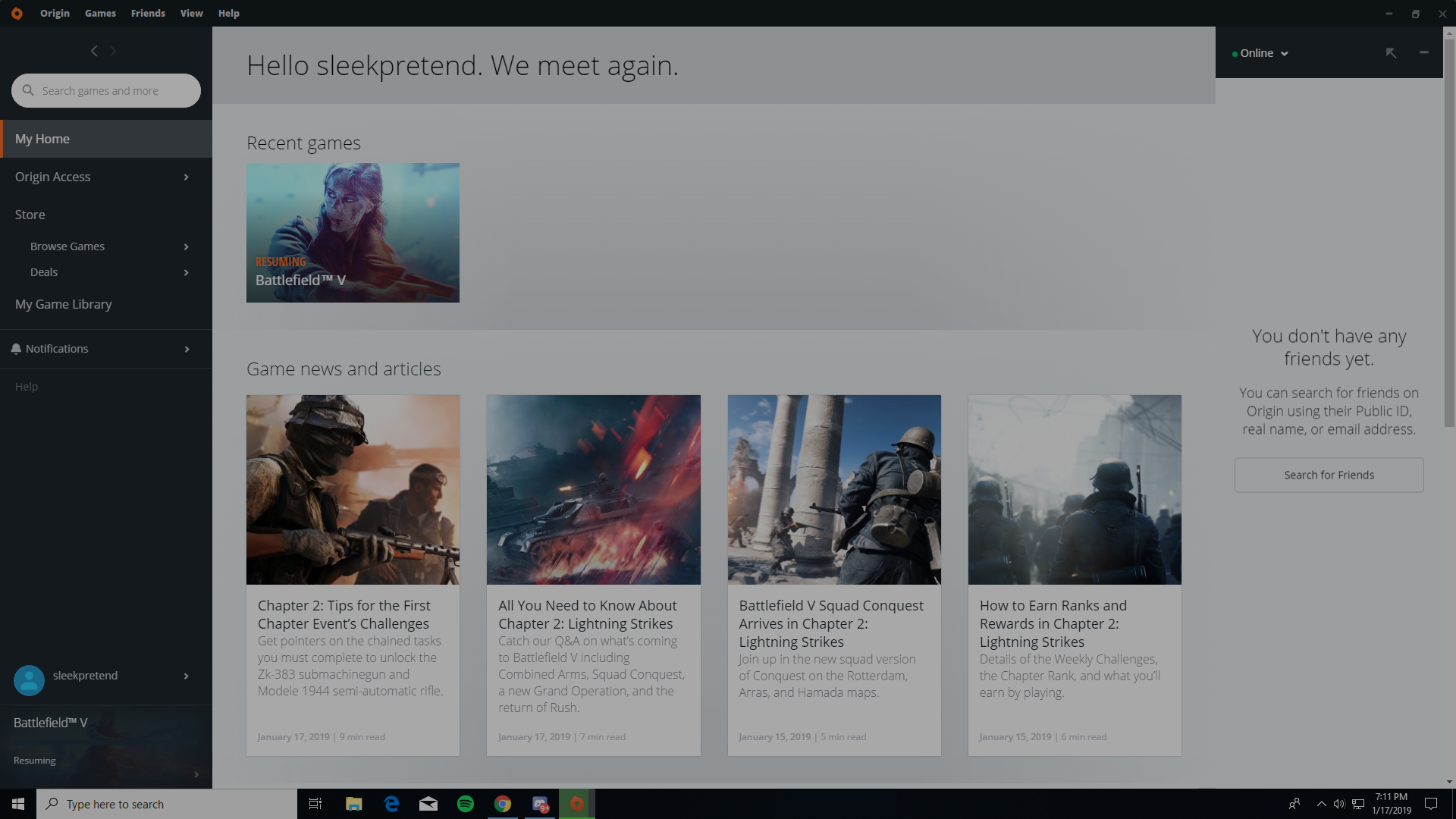Click the magnifier icon in search box

28,90
